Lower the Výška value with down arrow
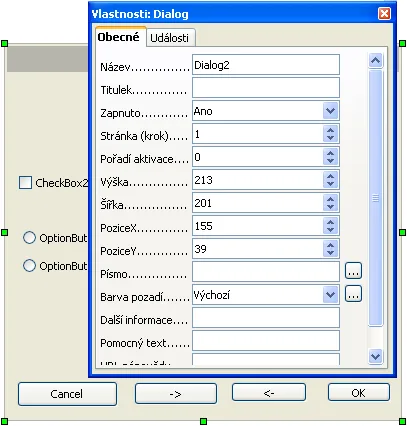 (330, 184)
